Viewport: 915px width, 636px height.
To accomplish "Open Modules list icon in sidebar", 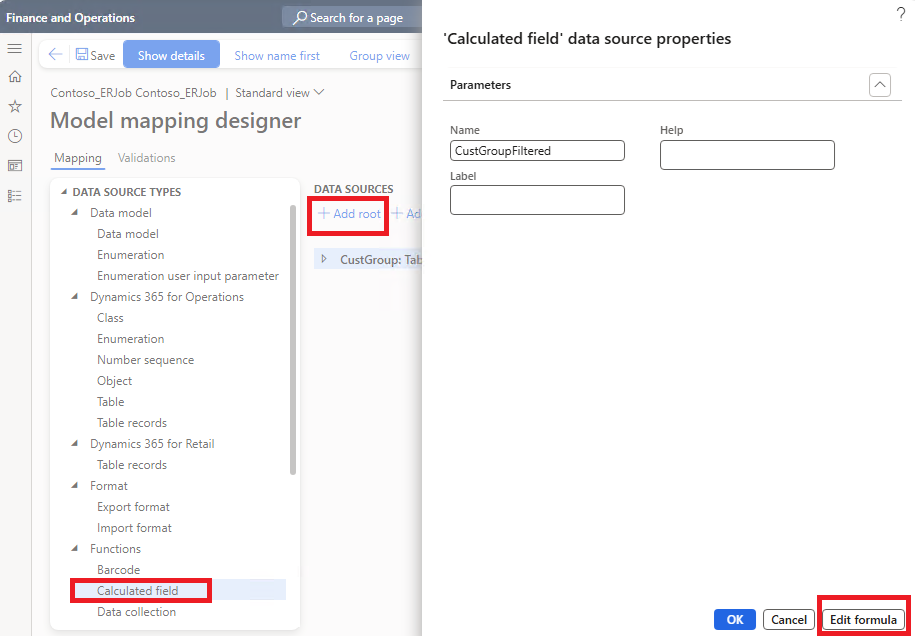I will pos(15,195).
